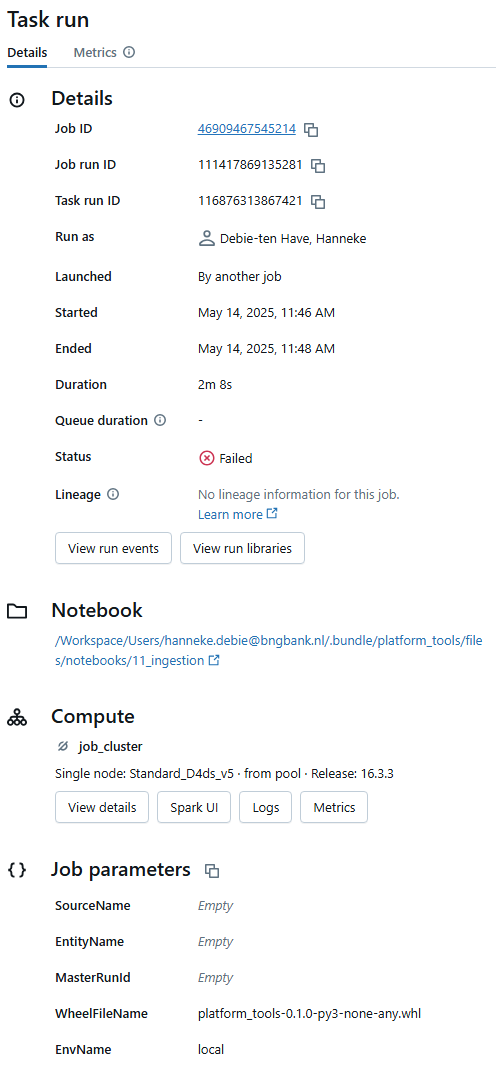Click the Lineage info icon
The height and width of the screenshot is (1074, 496).
pos(114,494)
